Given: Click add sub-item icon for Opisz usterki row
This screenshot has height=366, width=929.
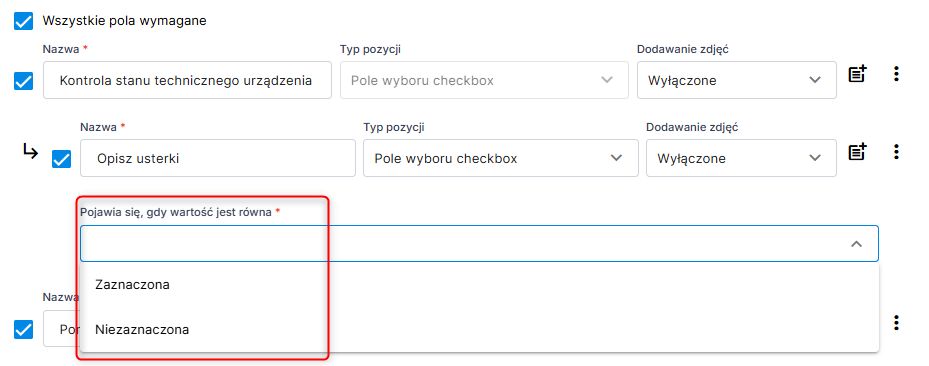Looking at the screenshot, I should (857, 152).
